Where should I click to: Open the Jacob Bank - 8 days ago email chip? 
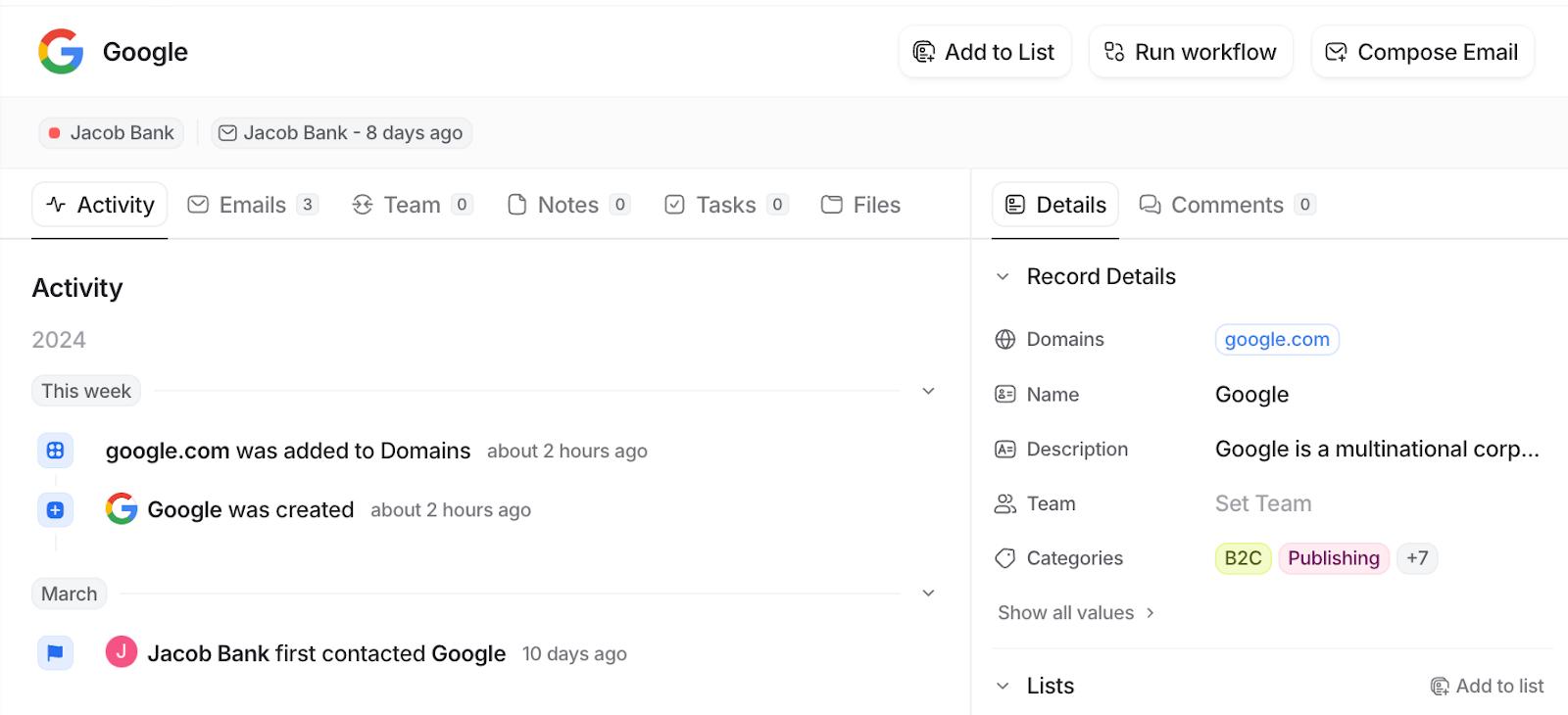342,133
